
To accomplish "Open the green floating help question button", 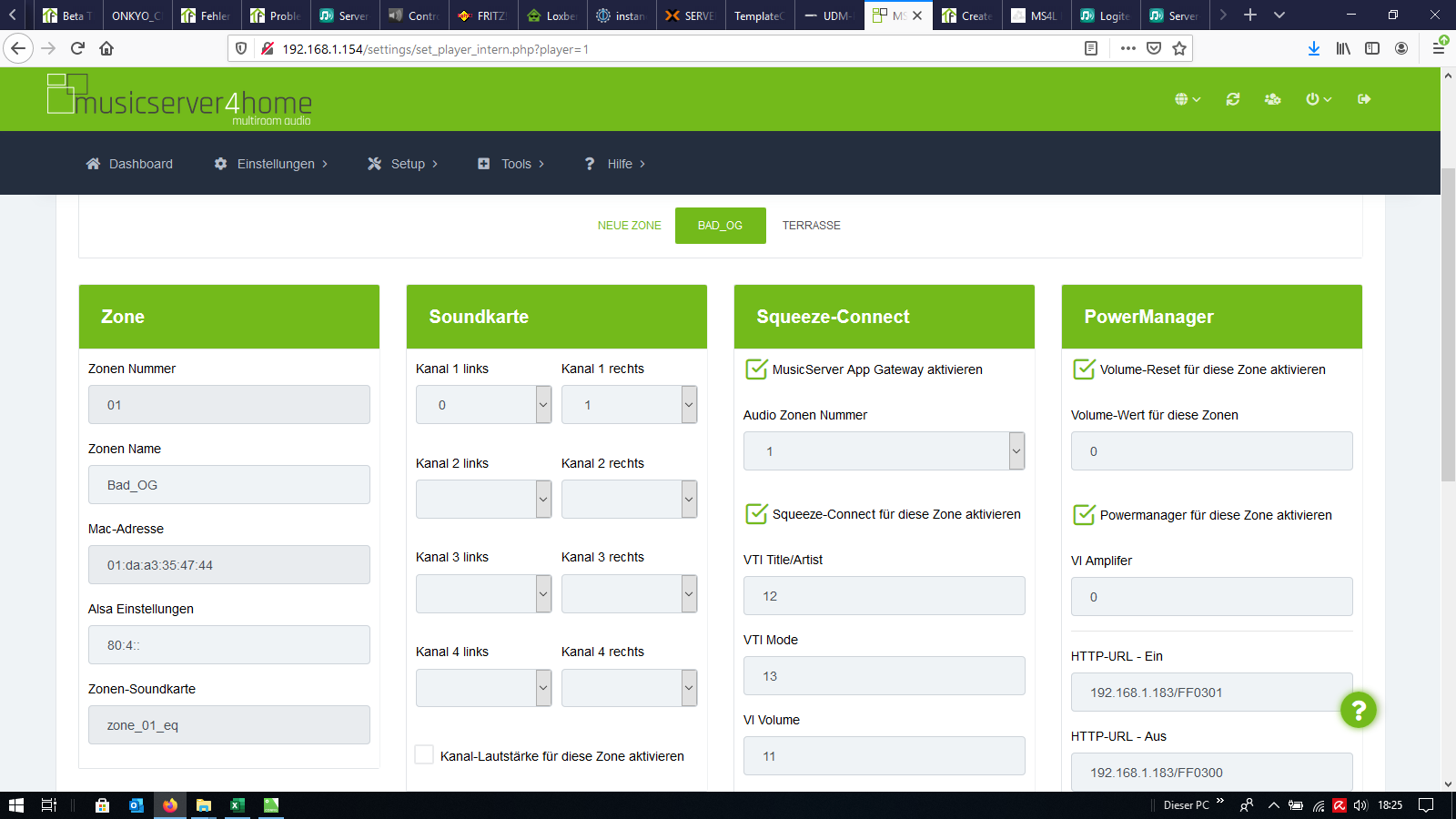I will pyautogui.click(x=1359, y=710).
